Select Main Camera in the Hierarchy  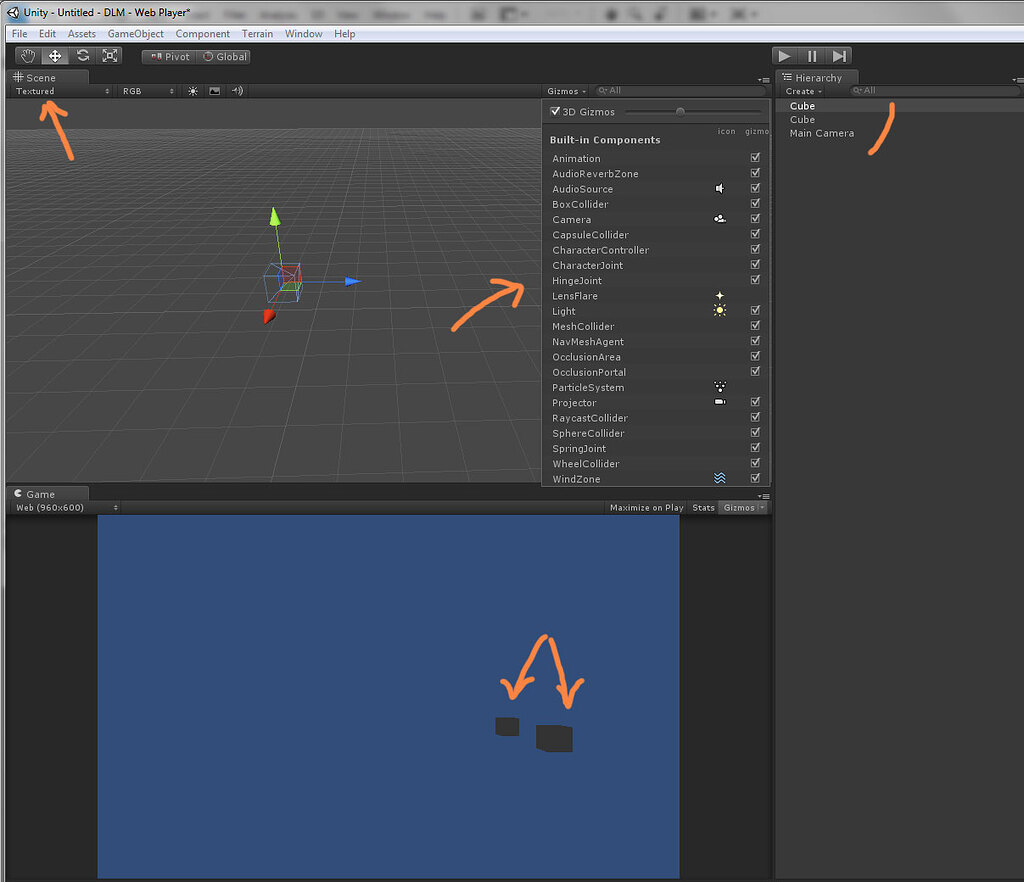click(823, 132)
